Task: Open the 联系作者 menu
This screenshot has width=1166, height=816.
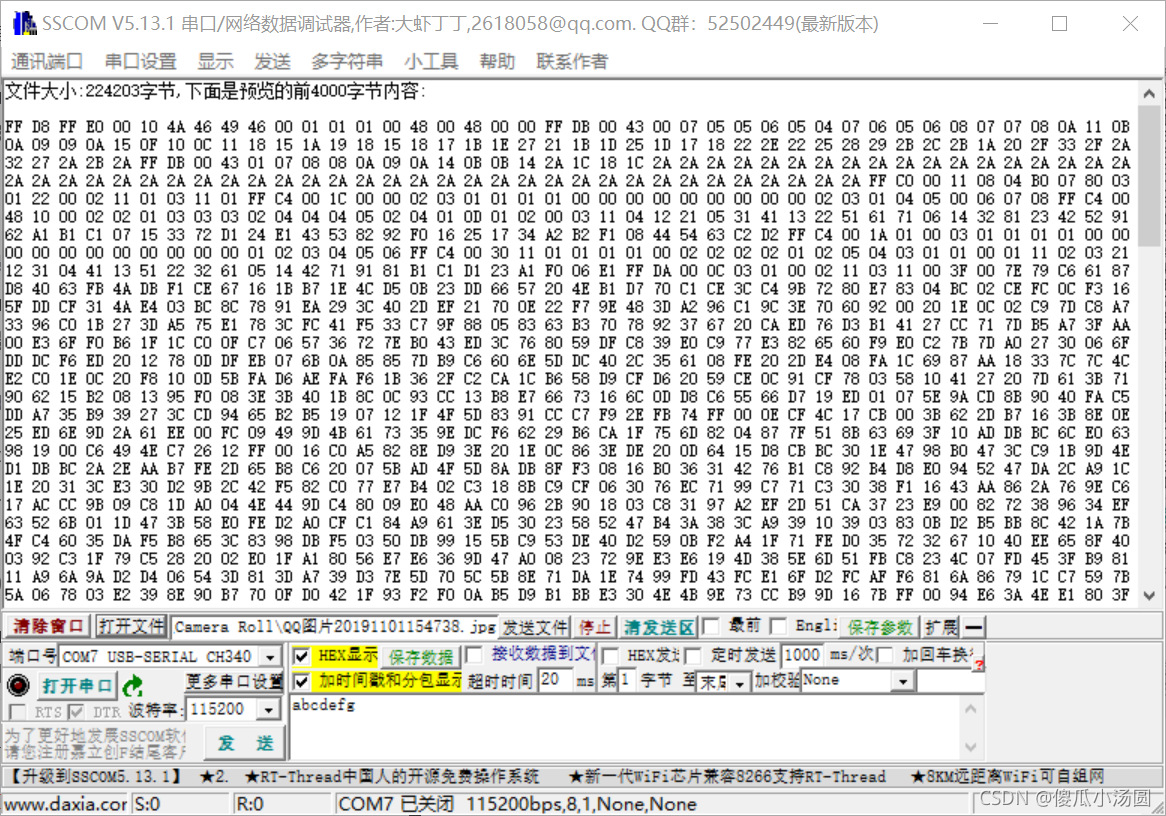Action: tap(572, 61)
